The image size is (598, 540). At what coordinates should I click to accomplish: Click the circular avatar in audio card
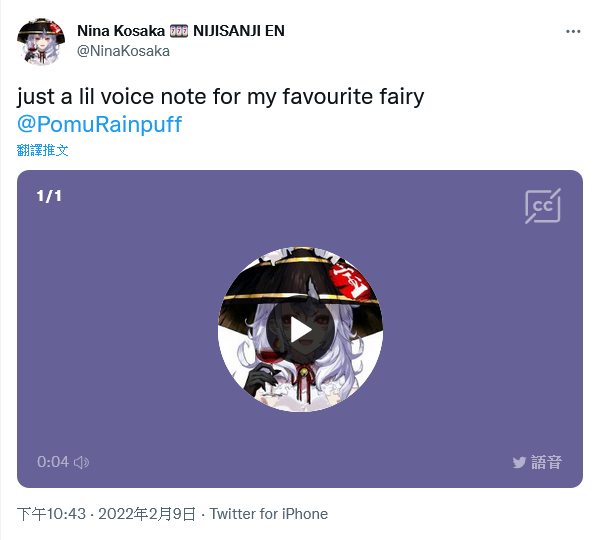[301, 329]
